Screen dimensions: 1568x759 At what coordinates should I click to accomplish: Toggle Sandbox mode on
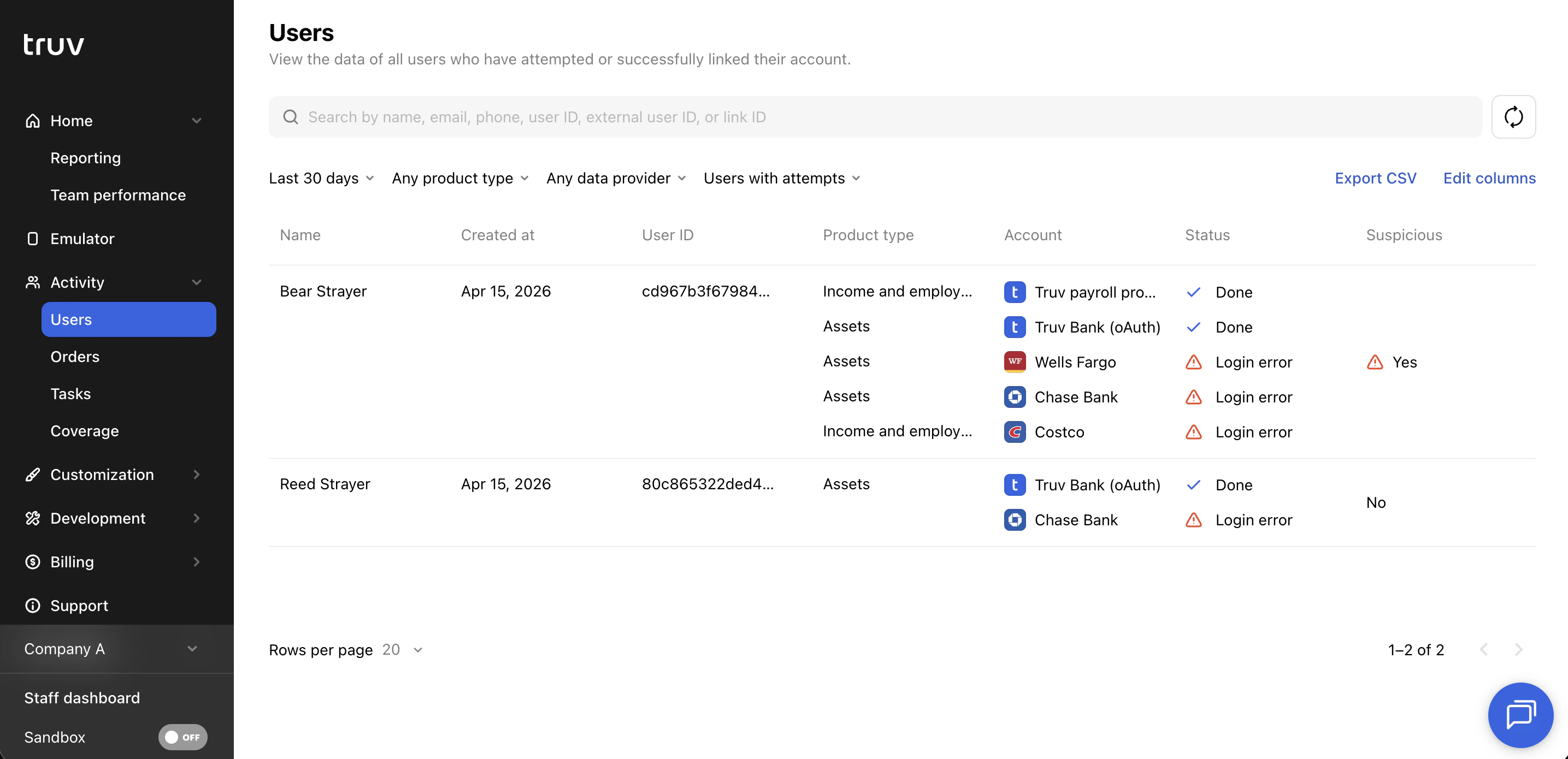(182, 737)
